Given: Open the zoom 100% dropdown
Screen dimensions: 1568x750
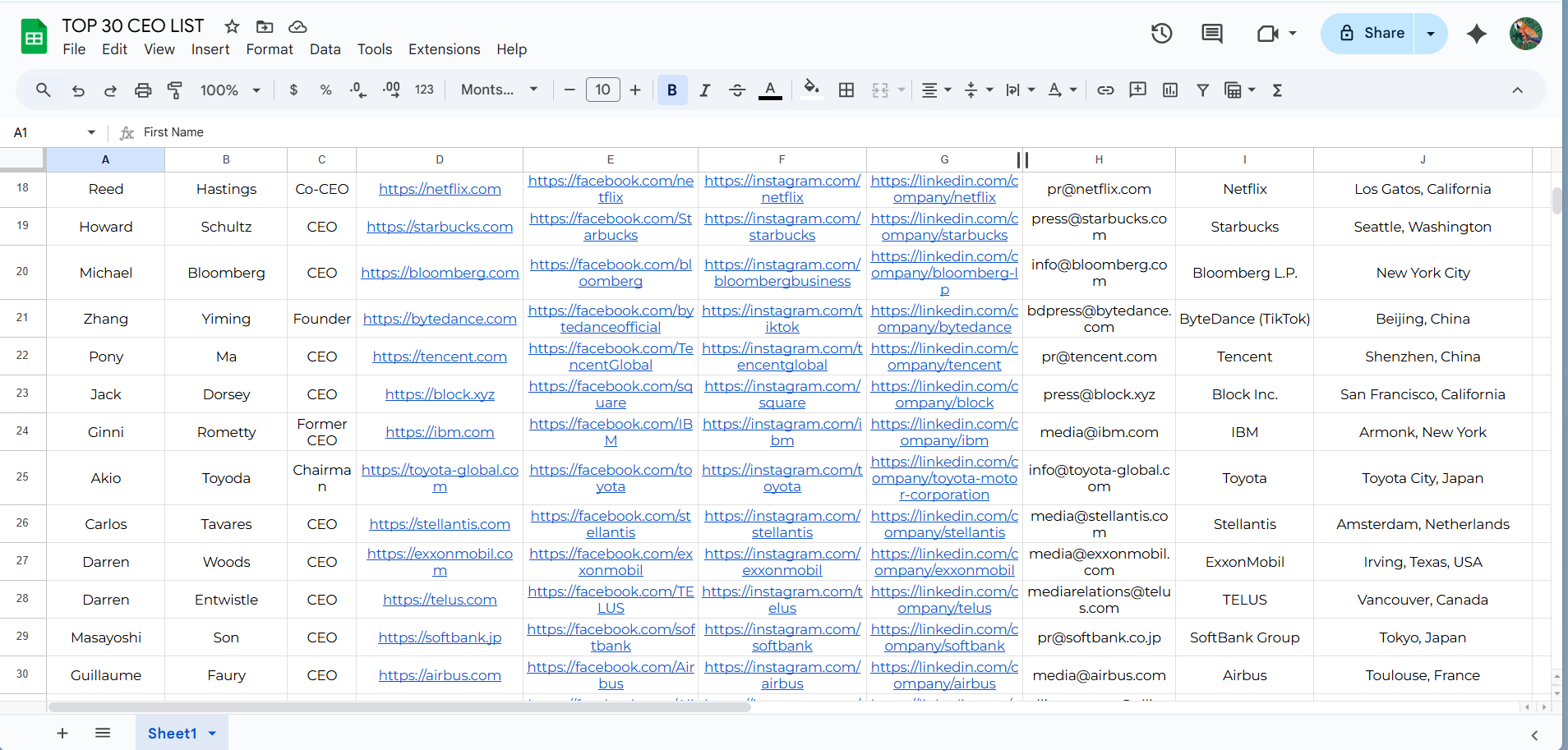Looking at the screenshot, I should point(230,90).
